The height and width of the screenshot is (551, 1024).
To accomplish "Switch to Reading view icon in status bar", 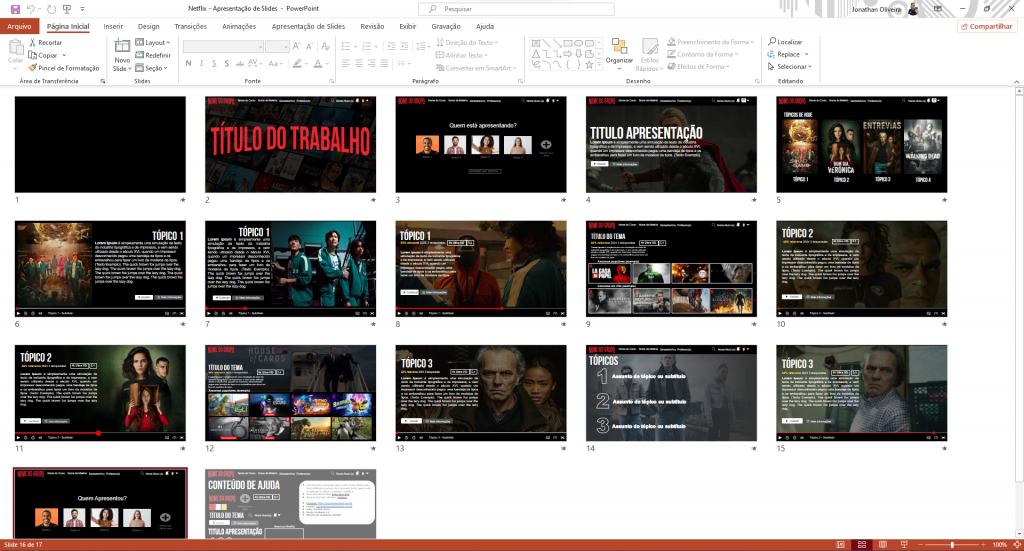I will click(x=883, y=544).
